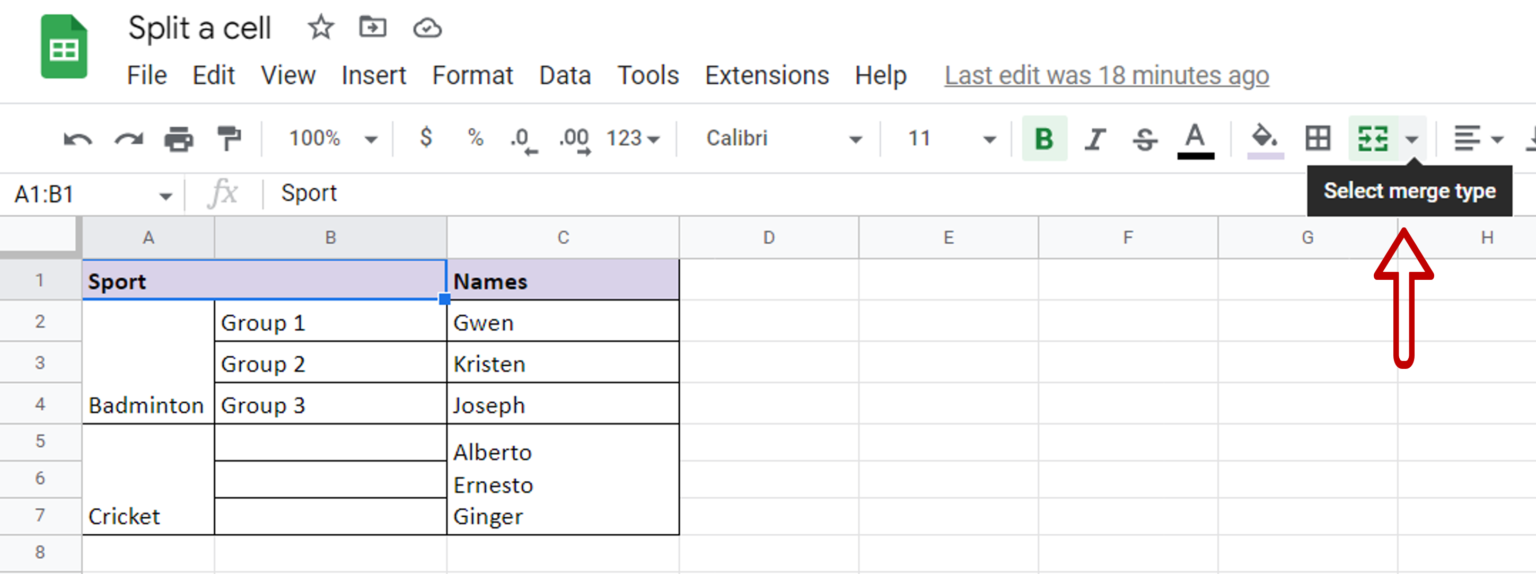The image size is (1536, 574).
Task: Click the merge cells icon
Action: click(x=1372, y=139)
